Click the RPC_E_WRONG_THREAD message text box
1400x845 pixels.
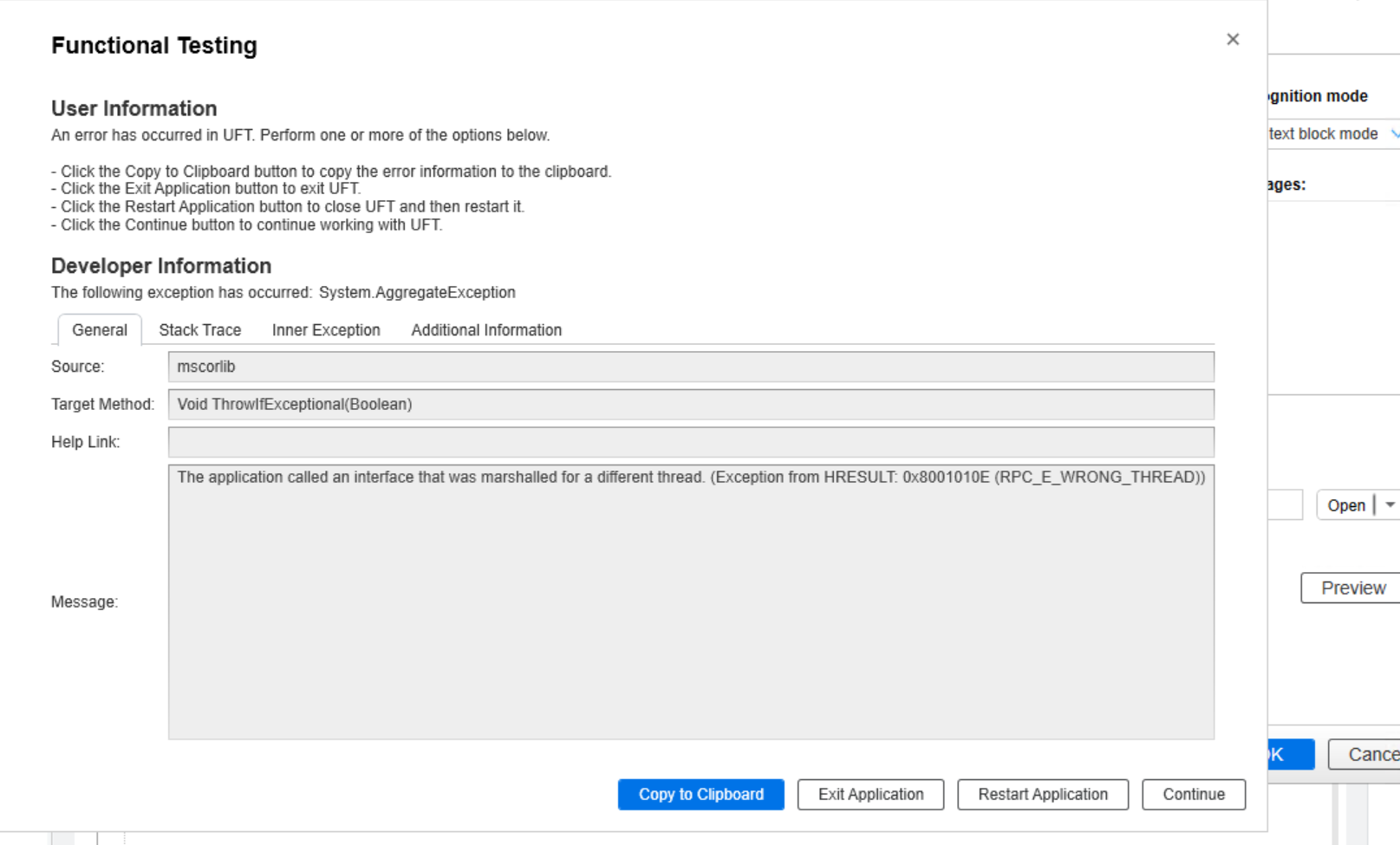click(691, 601)
